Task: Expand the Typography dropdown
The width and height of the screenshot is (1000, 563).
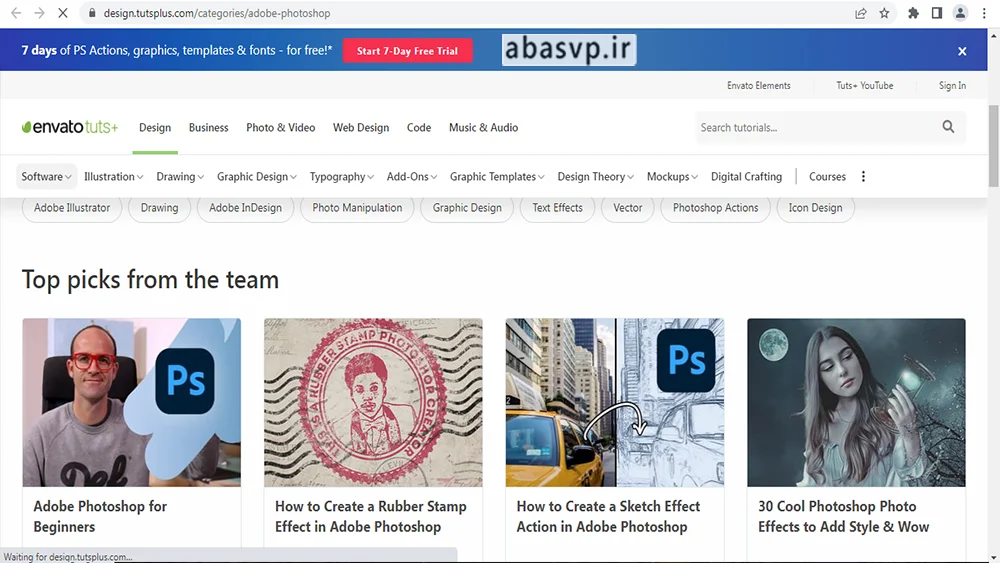Action: click(x=341, y=177)
